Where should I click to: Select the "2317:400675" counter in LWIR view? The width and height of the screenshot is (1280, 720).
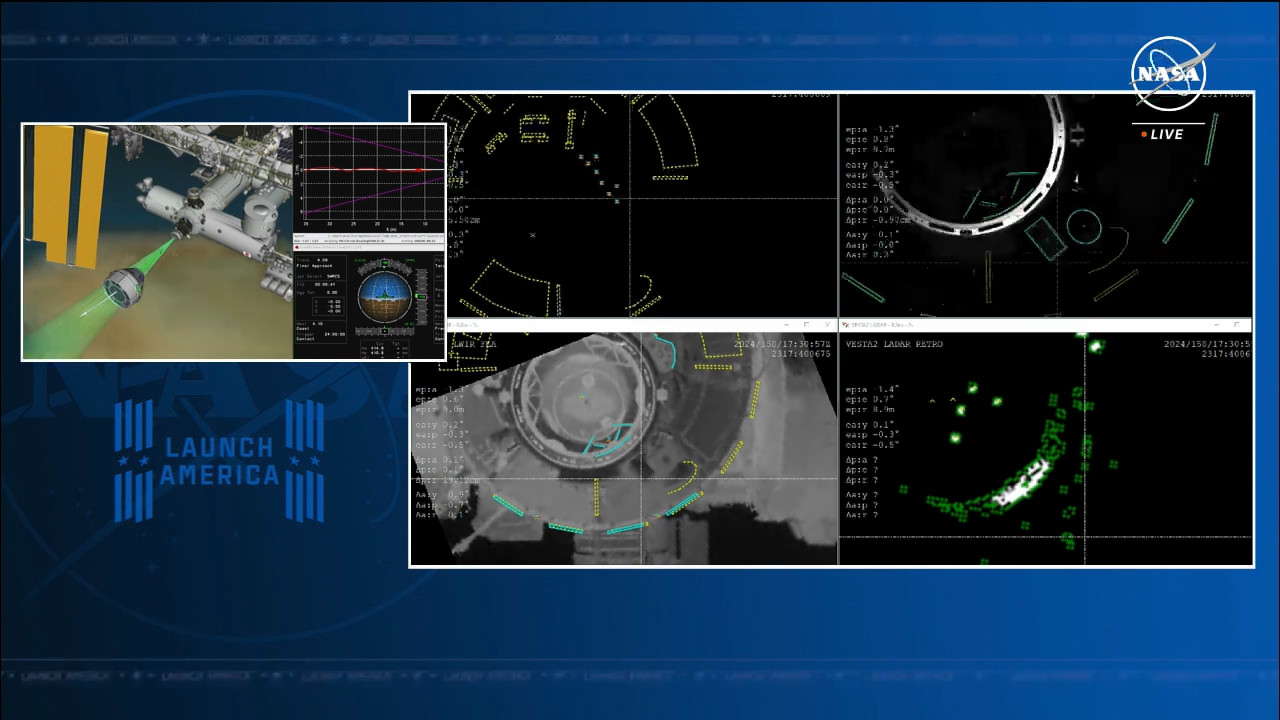tap(802, 354)
